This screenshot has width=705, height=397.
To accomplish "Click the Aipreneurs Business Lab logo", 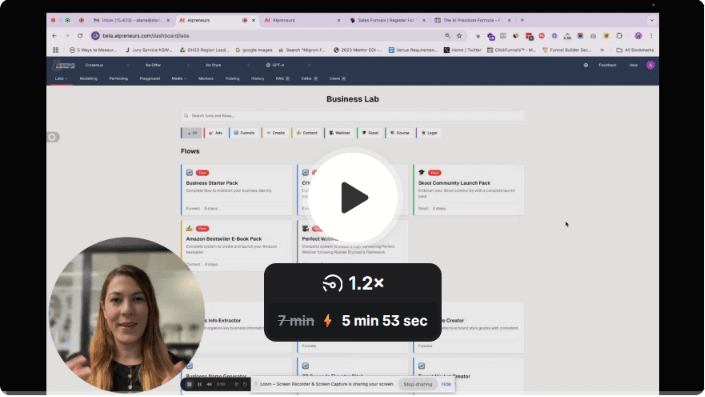I will (64, 65).
